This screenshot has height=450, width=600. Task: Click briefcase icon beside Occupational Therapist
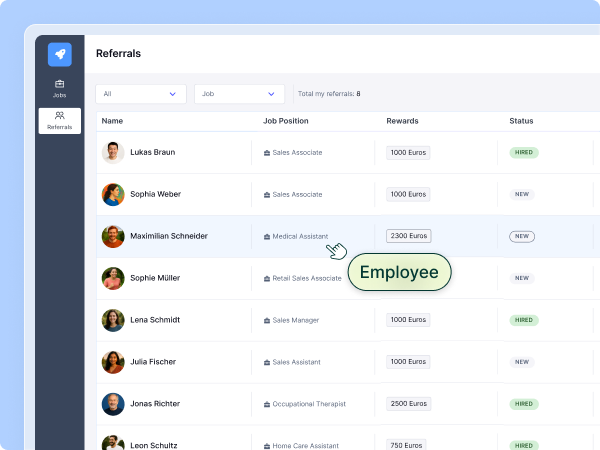pyautogui.click(x=267, y=404)
